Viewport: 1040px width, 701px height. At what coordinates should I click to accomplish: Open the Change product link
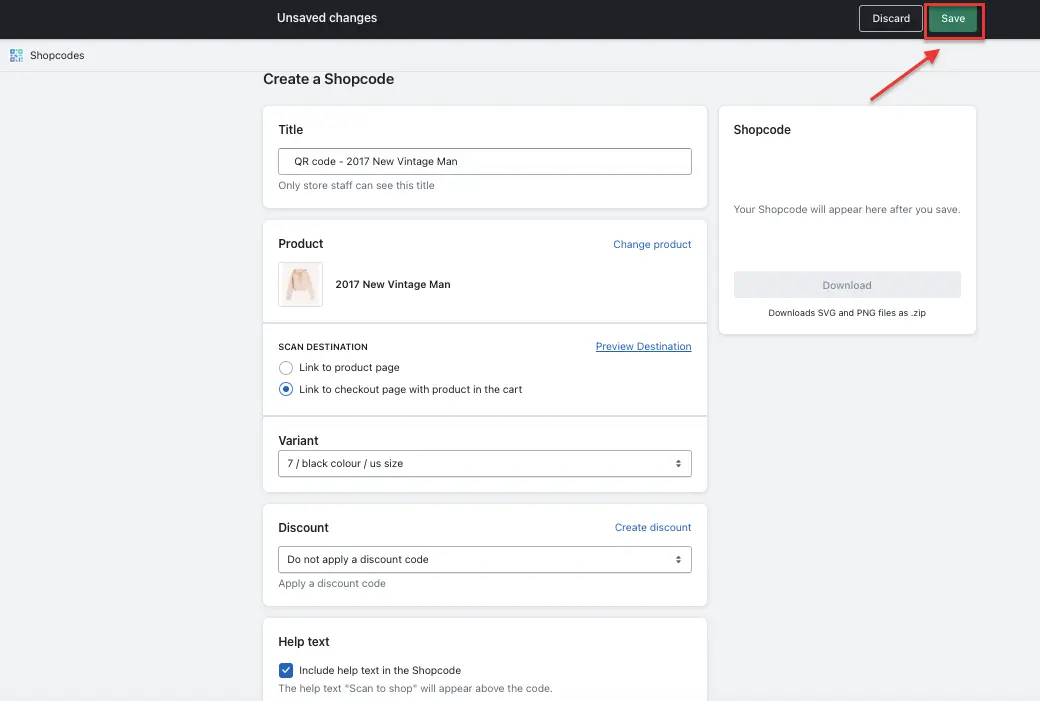[x=652, y=244]
